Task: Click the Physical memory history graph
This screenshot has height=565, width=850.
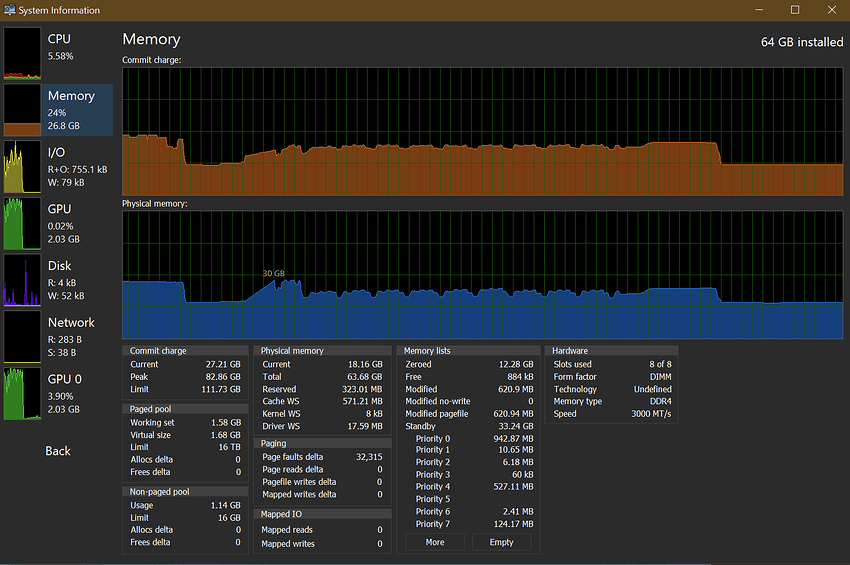Action: 482,274
